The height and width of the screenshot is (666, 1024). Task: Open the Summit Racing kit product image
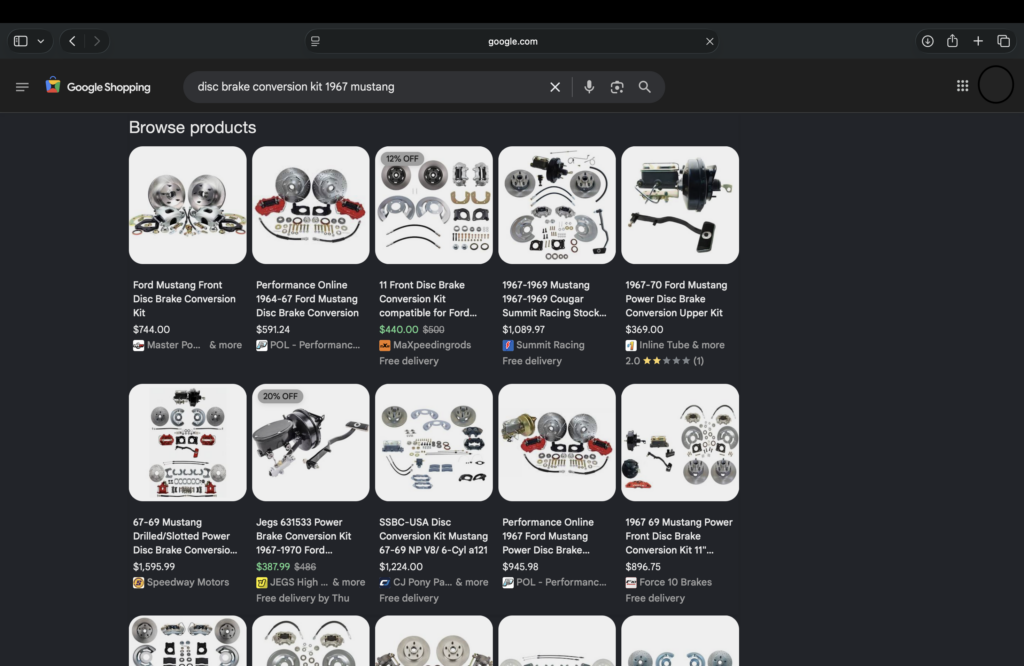pos(557,205)
